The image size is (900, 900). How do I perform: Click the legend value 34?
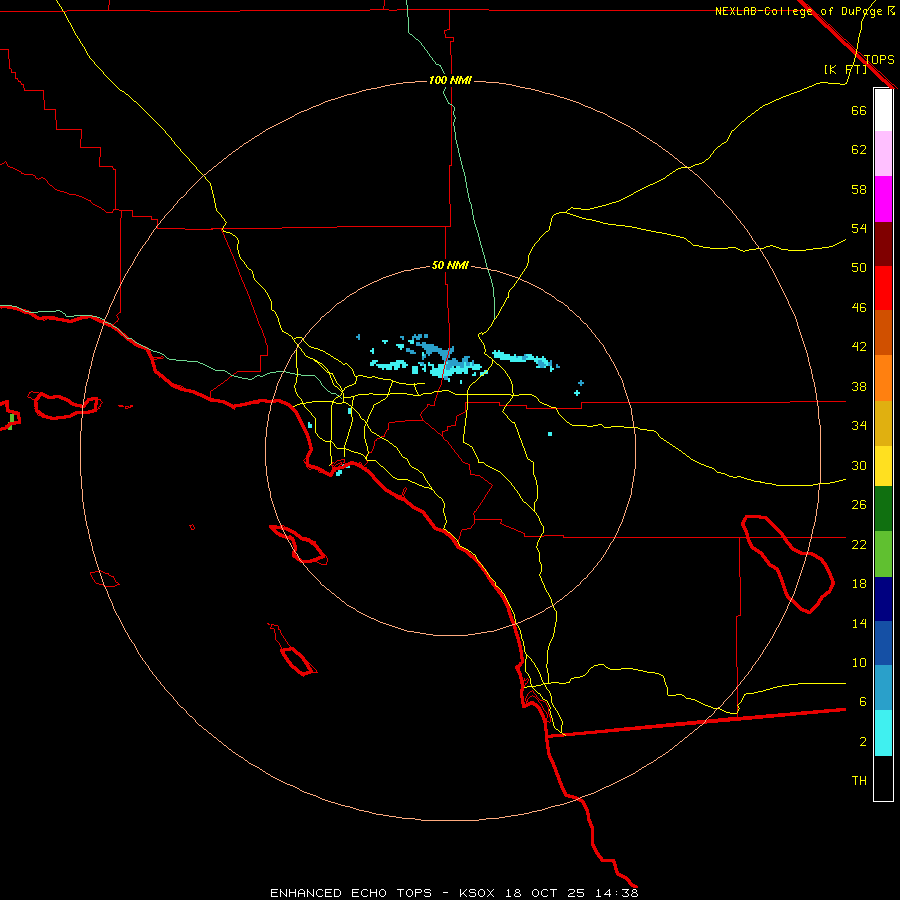tap(859, 425)
